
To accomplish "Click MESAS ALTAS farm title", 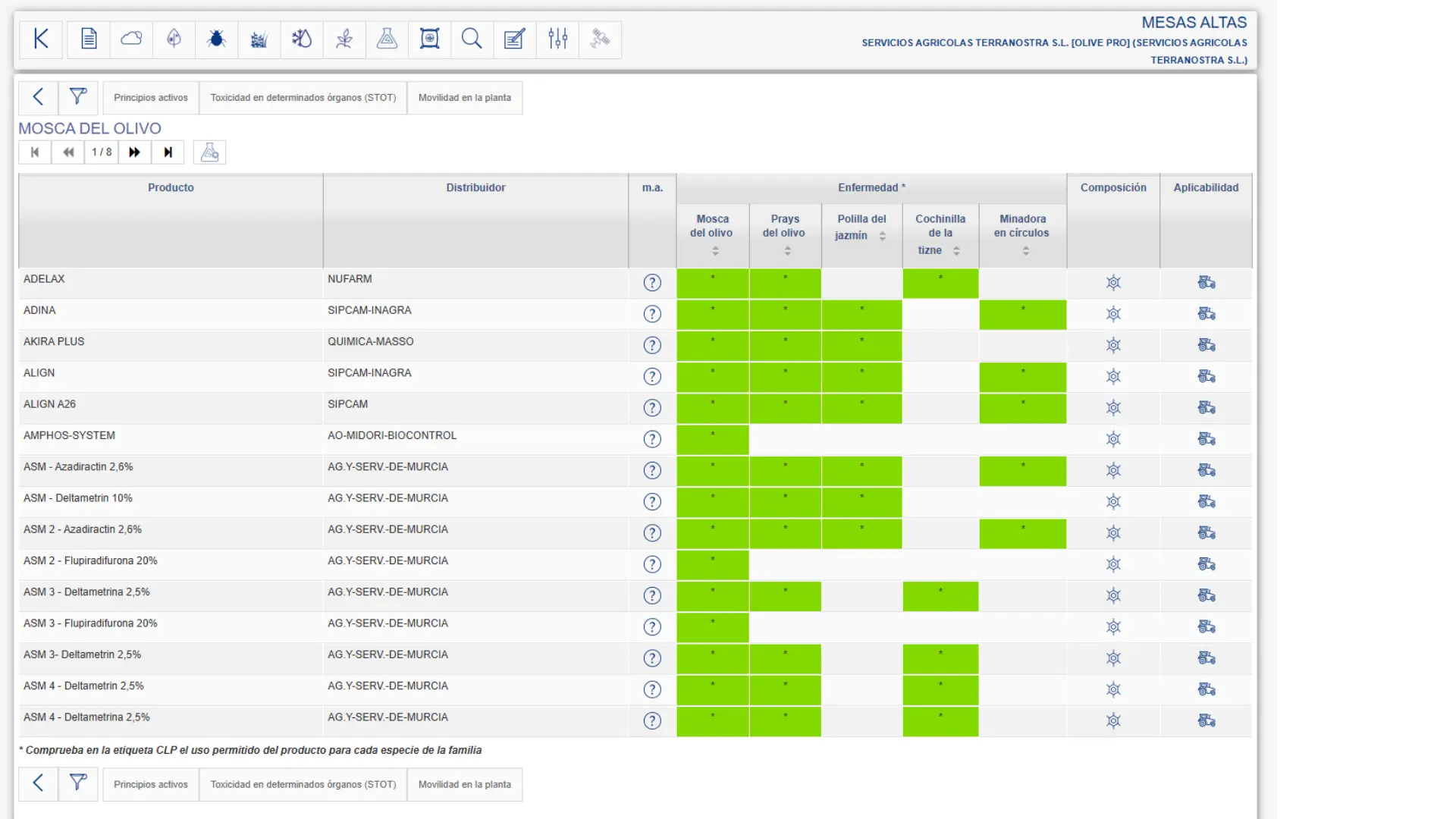I will point(1194,23).
